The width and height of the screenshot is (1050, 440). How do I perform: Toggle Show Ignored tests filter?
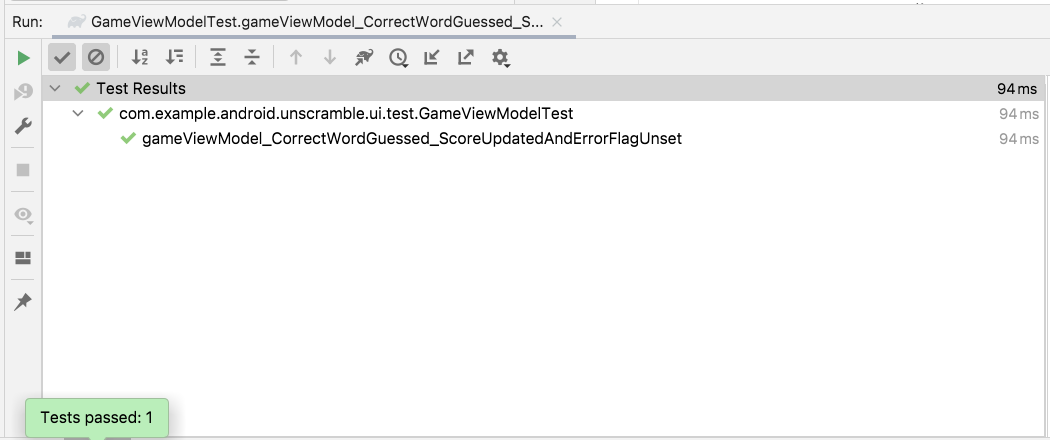tap(96, 58)
